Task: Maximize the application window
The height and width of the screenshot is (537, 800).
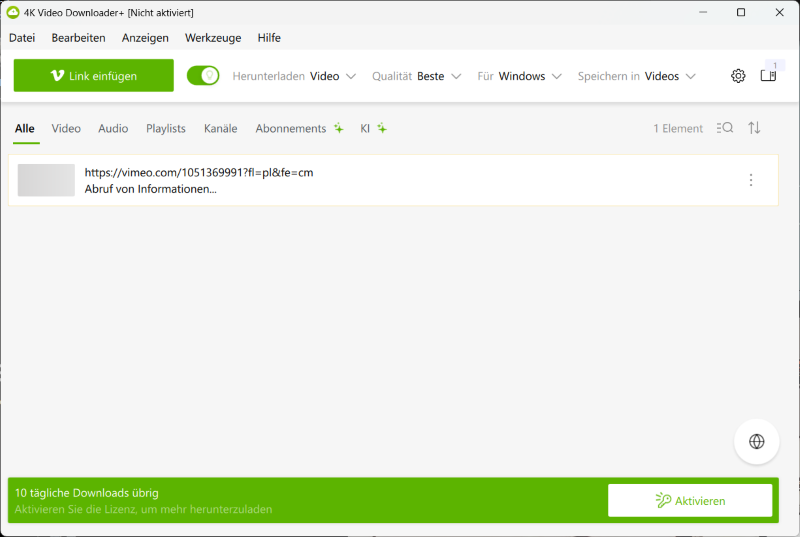Action: 741,12
